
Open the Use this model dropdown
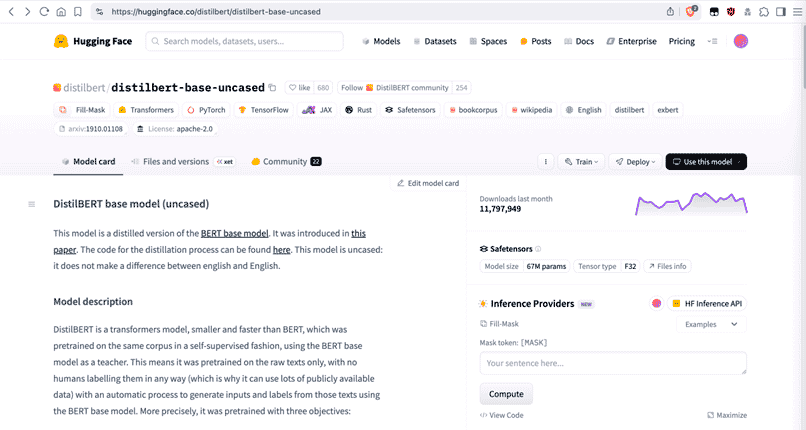(706, 162)
